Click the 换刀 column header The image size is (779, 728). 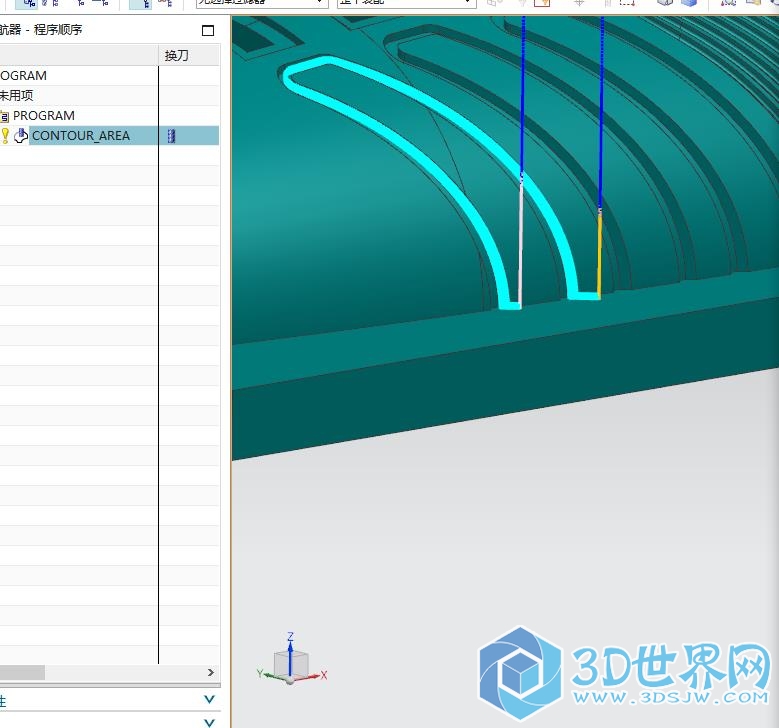(189, 55)
